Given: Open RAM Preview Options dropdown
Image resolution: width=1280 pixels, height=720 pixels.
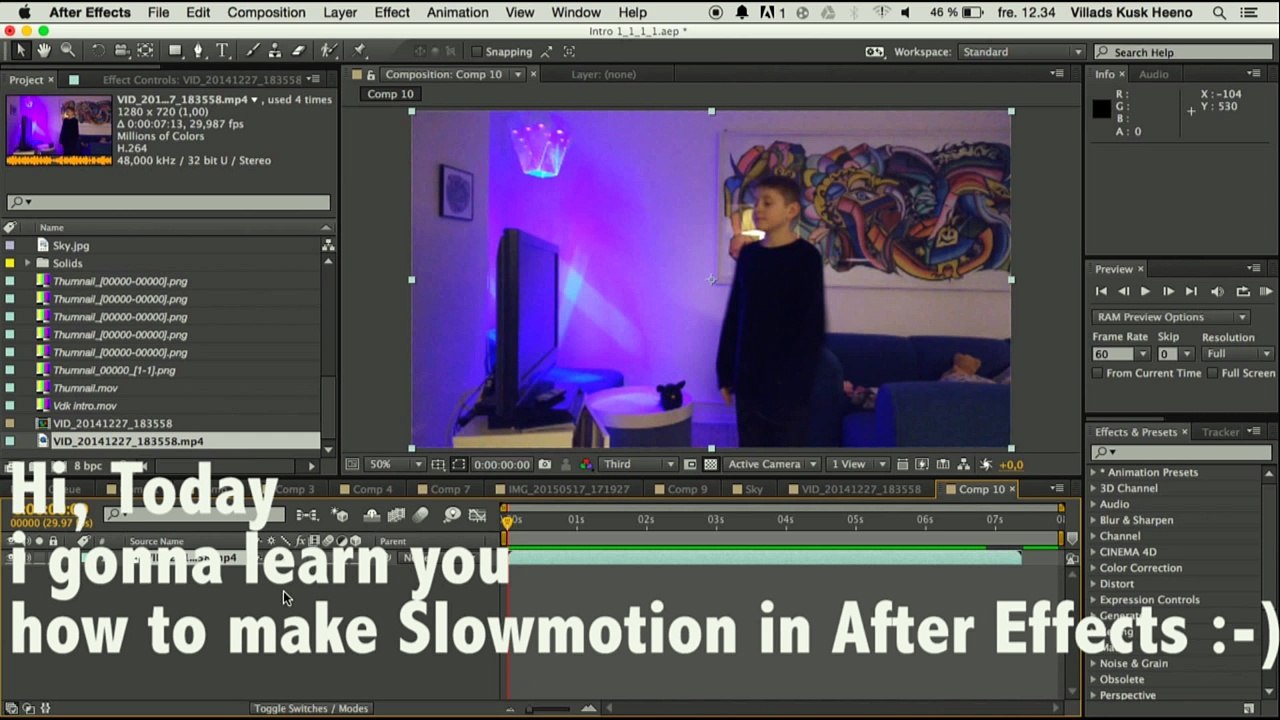Looking at the screenshot, I should click(1171, 317).
